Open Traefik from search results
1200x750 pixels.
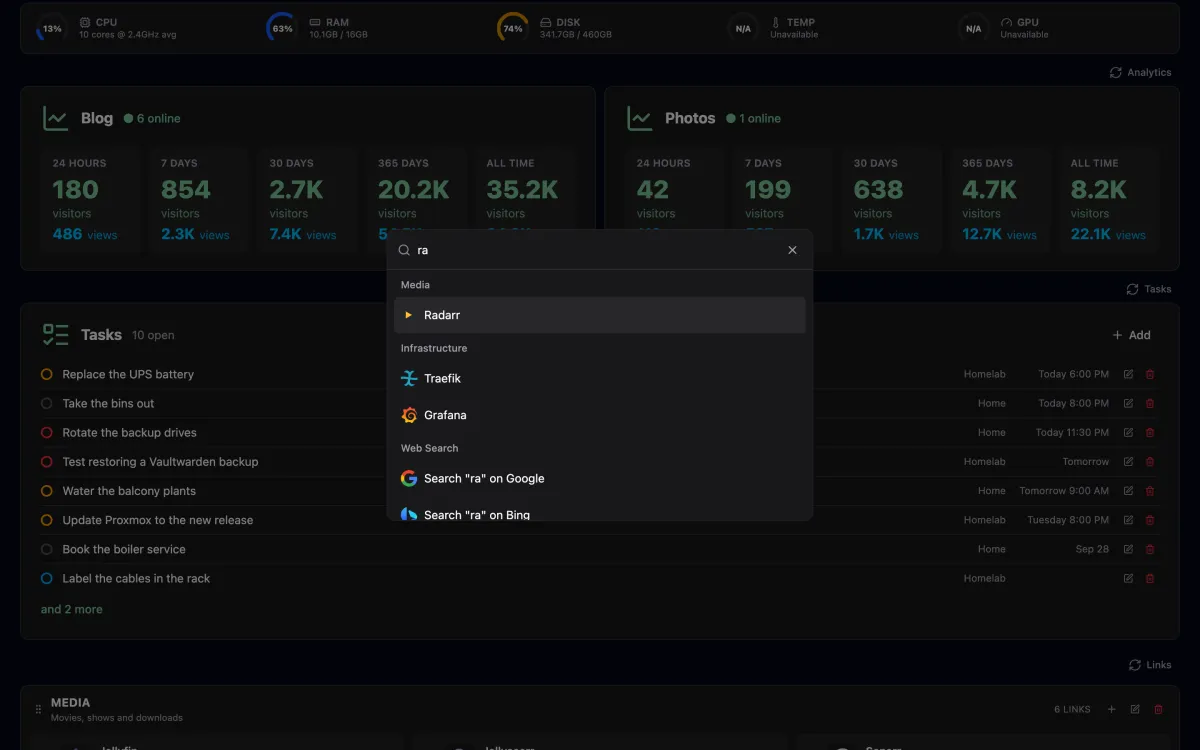click(x=600, y=378)
